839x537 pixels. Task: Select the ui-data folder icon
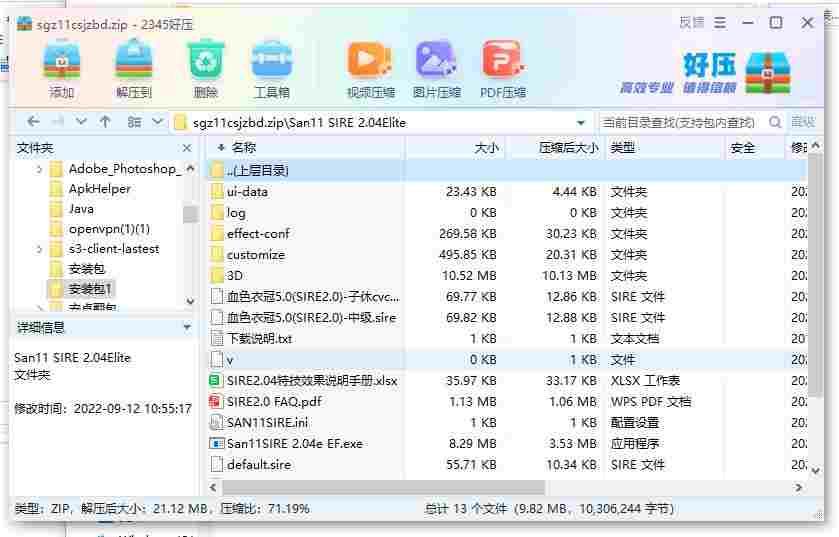217,191
